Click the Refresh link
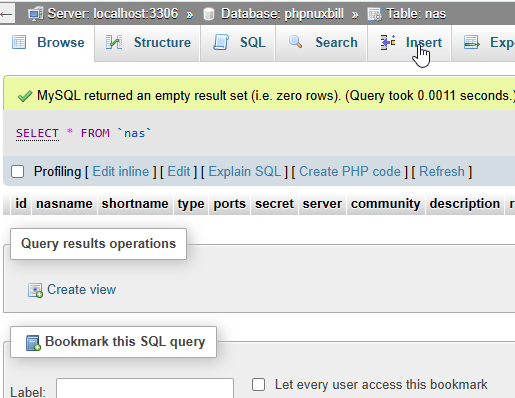This screenshot has height=398, width=515. coord(442,172)
